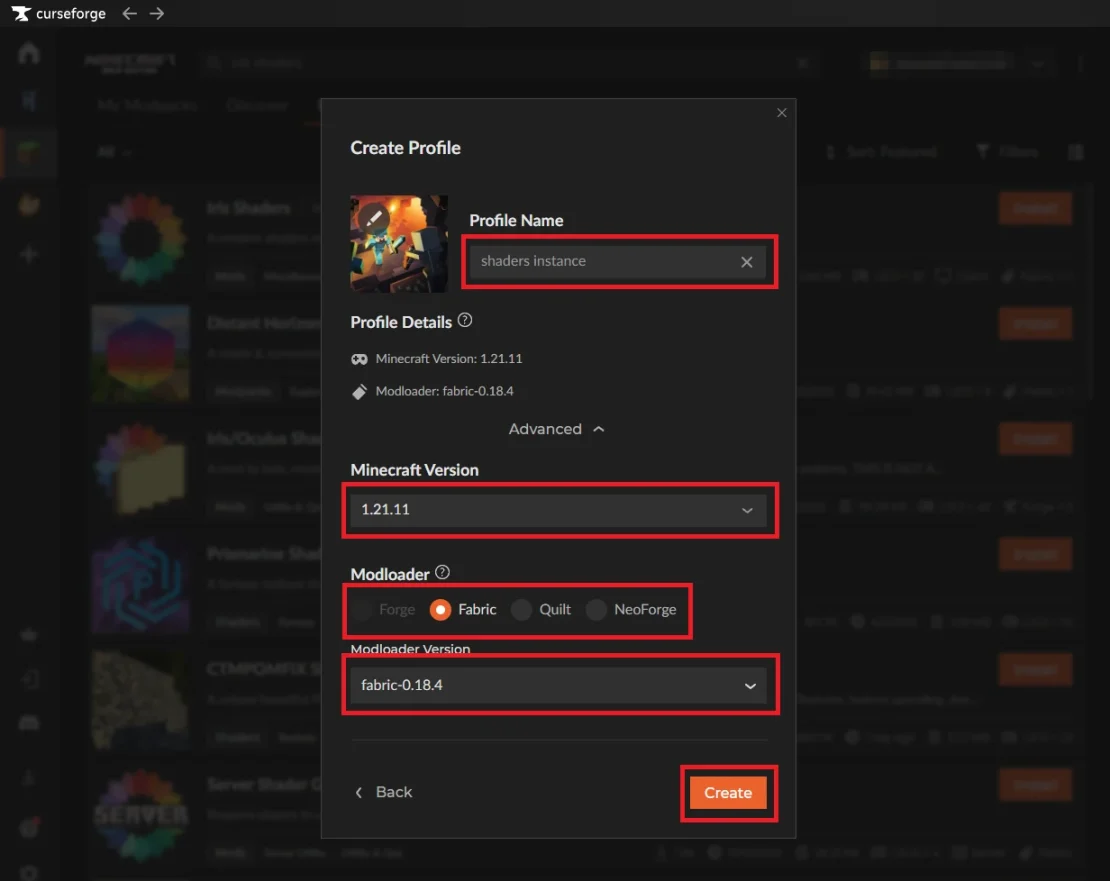Click the CurseForge logo

(59, 13)
